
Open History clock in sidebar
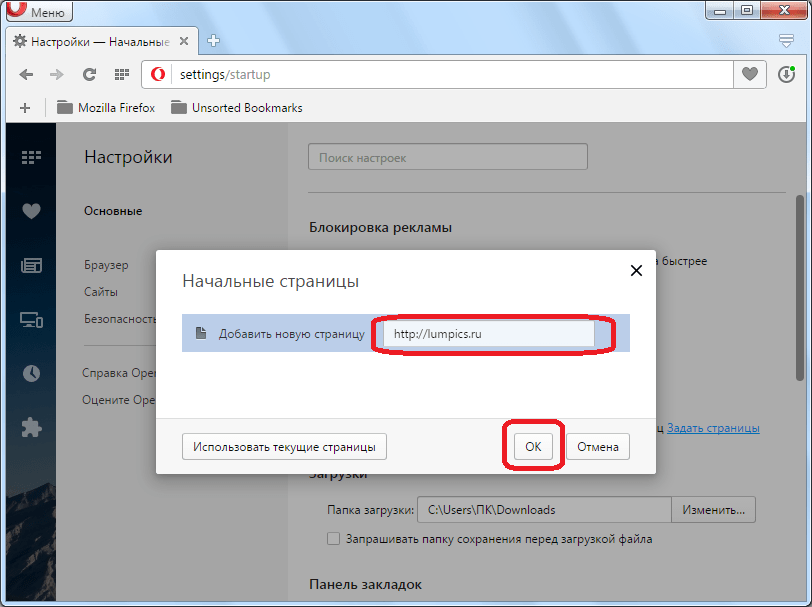click(x=31, y=373)
